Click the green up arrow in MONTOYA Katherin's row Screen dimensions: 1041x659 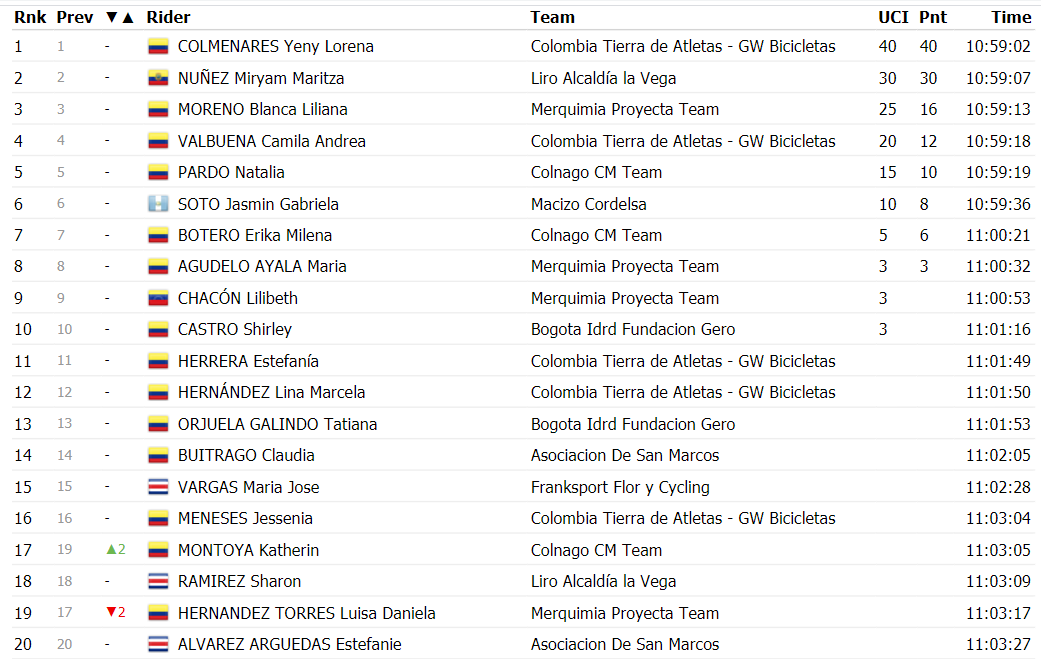click(x=112, y=549)
